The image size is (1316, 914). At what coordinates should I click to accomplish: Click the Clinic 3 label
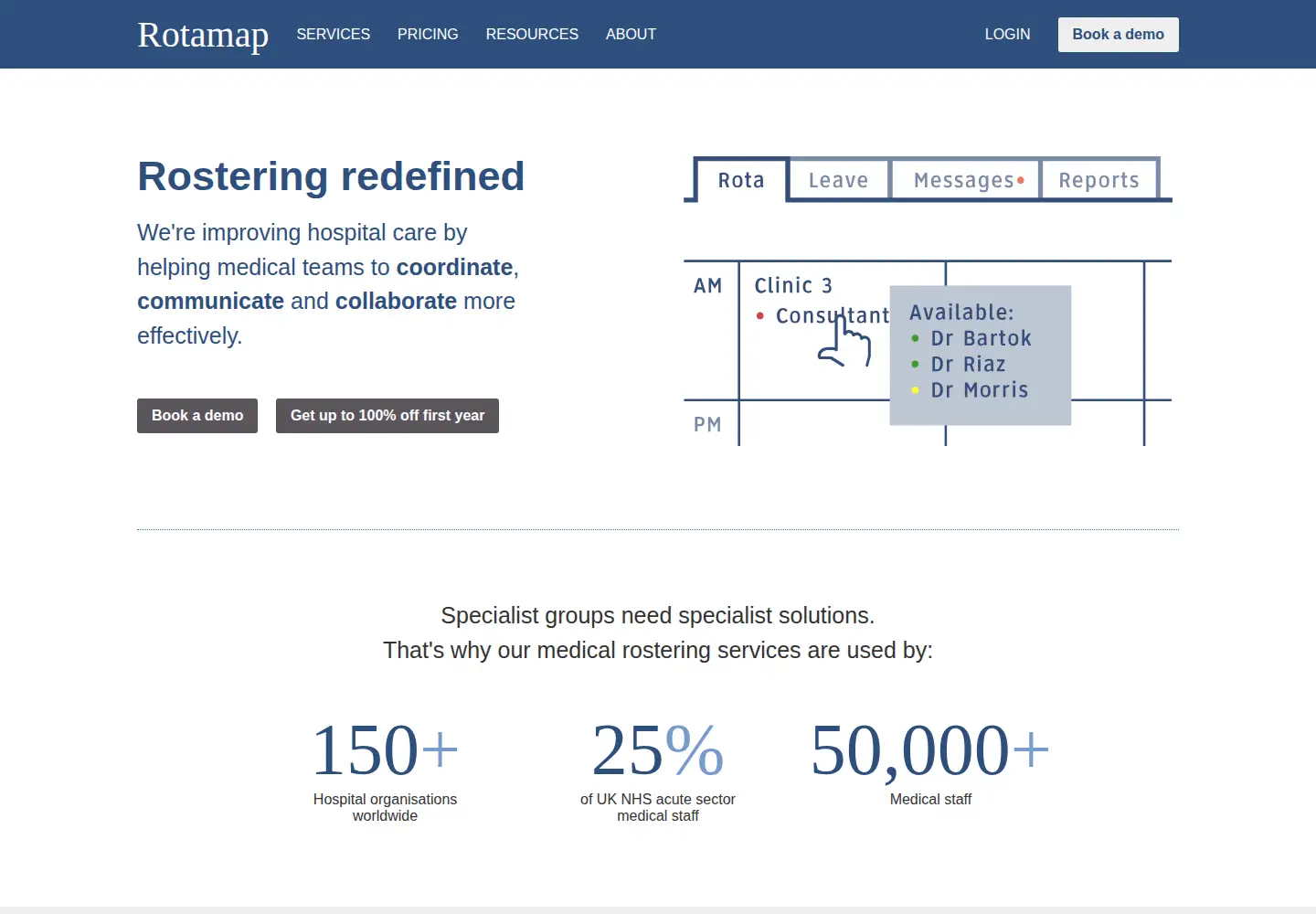793,285
